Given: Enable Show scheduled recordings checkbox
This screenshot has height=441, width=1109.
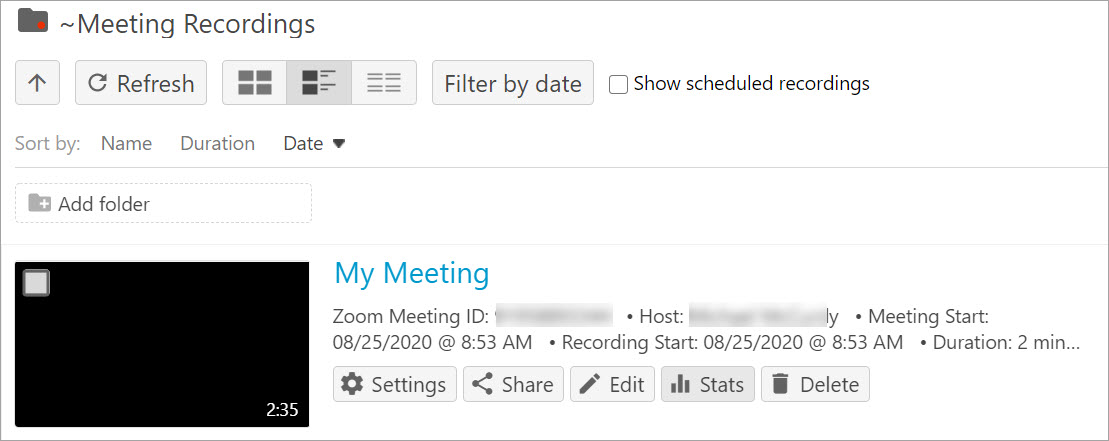Looking at the screenshot, I should point(619,84).
